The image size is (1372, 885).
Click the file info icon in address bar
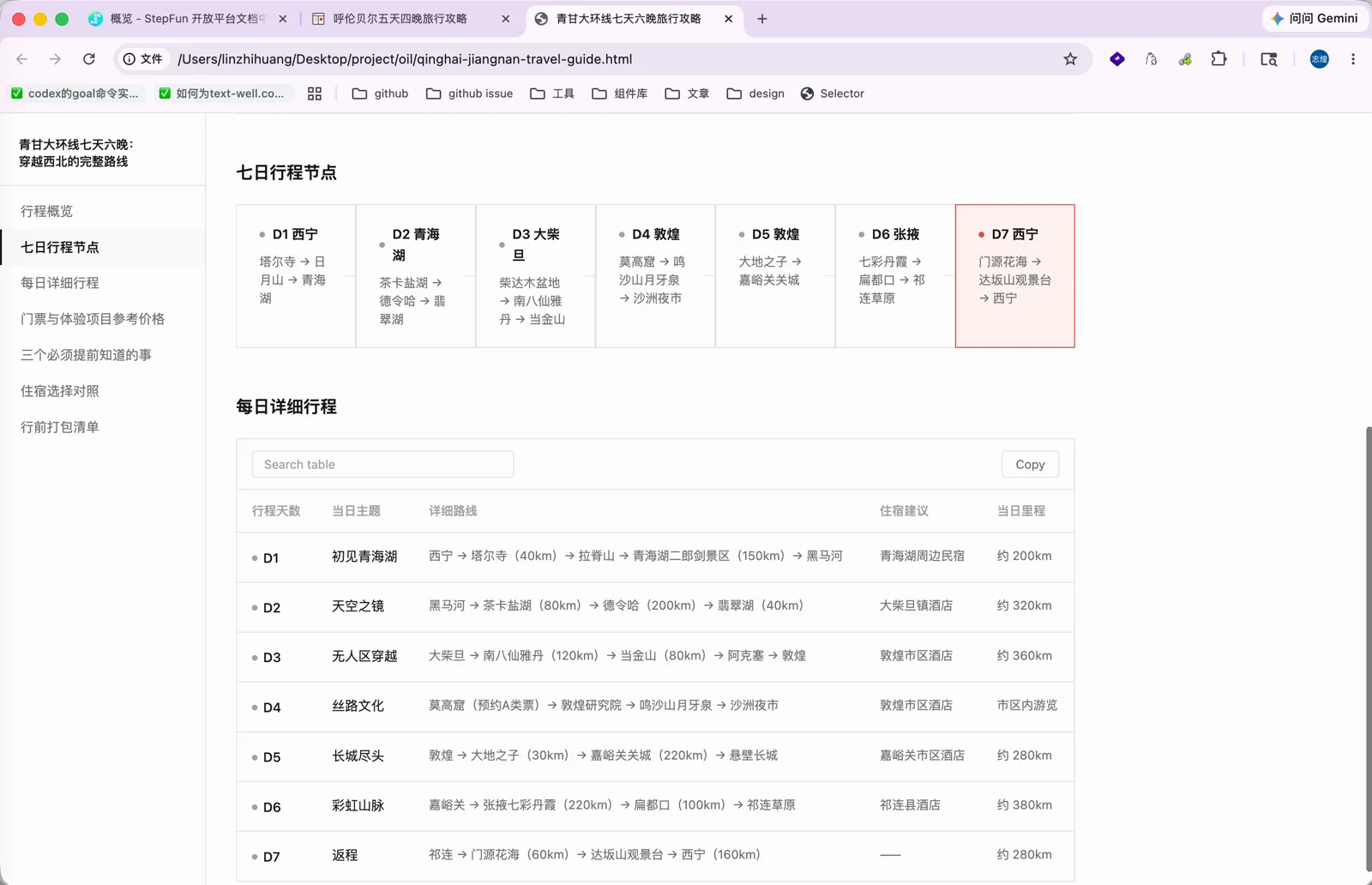click(x=142, y=59)
